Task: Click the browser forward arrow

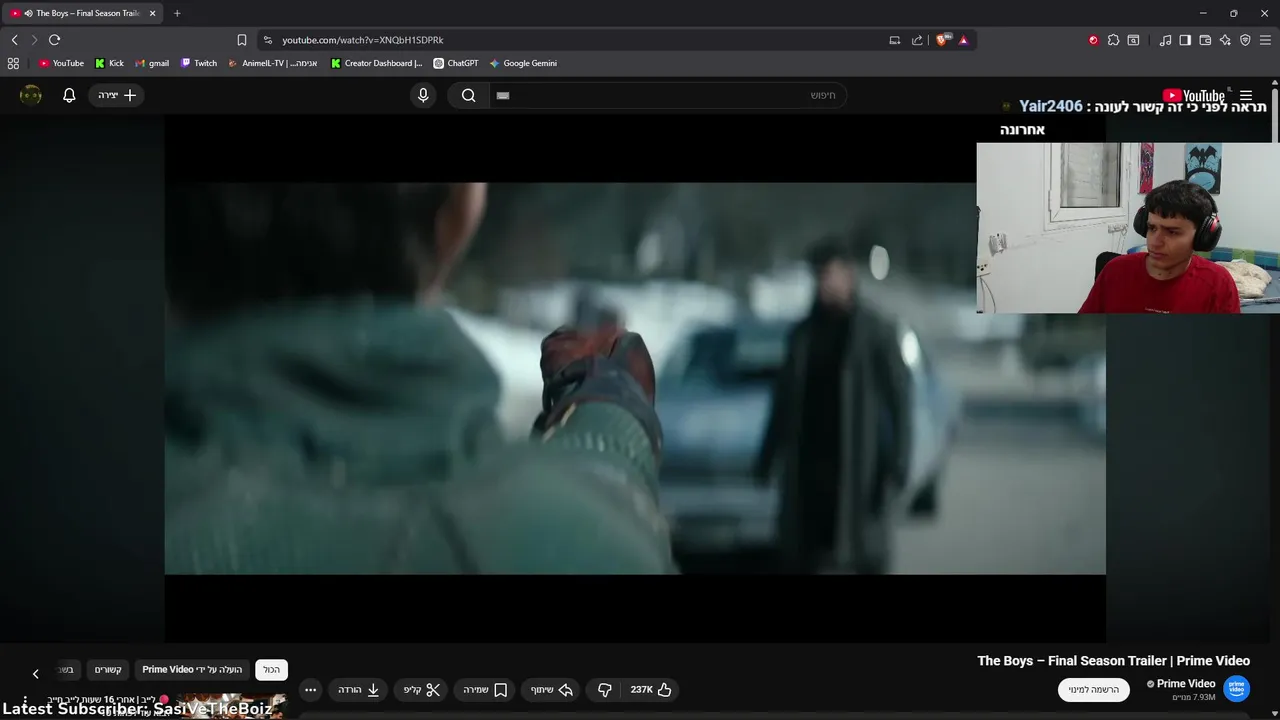Action: (34, 40)
